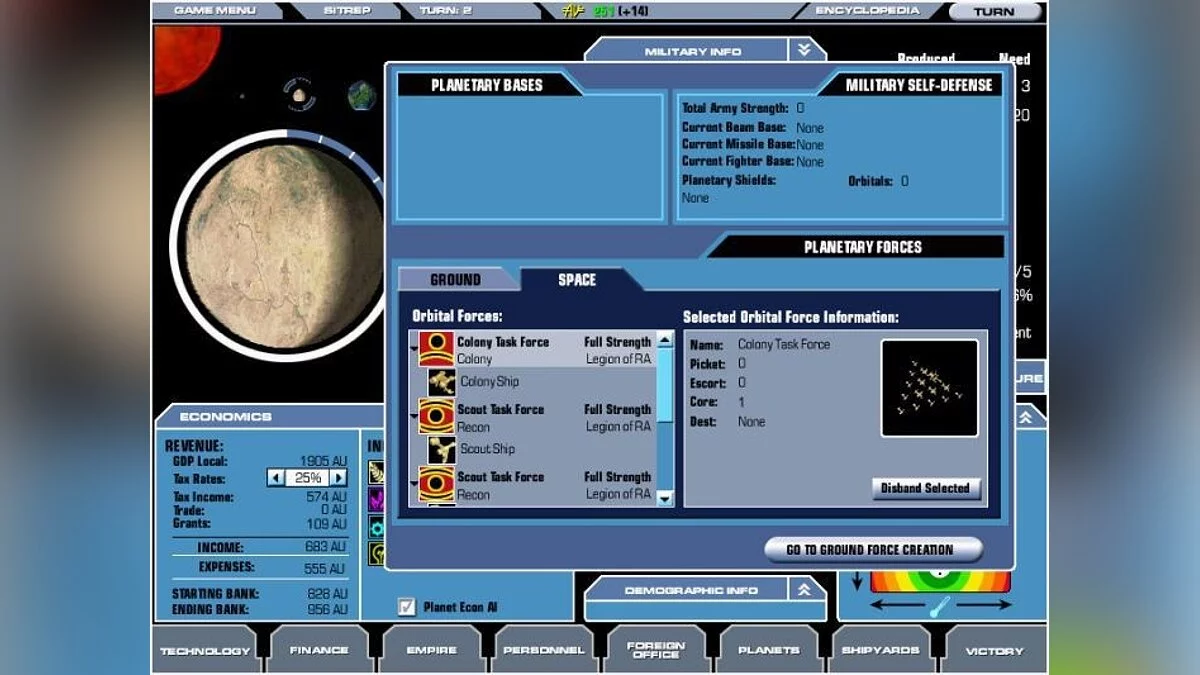Click the Demographic Info panel header

(691, 591)
